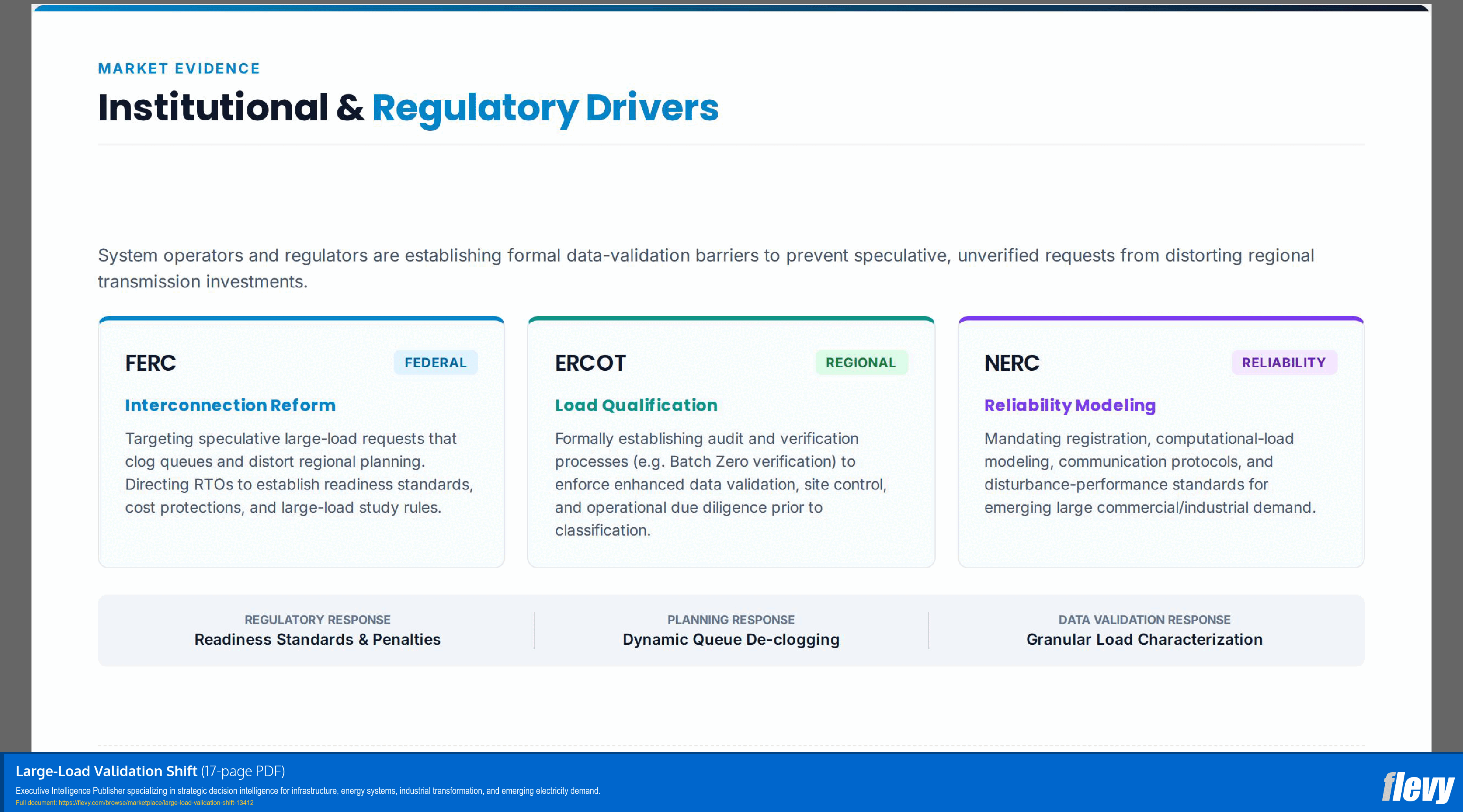The height and width of the screenshot is (812, 1463).
Task: Click the intro paragraph about system operators
Action: [x=706, y=268]
